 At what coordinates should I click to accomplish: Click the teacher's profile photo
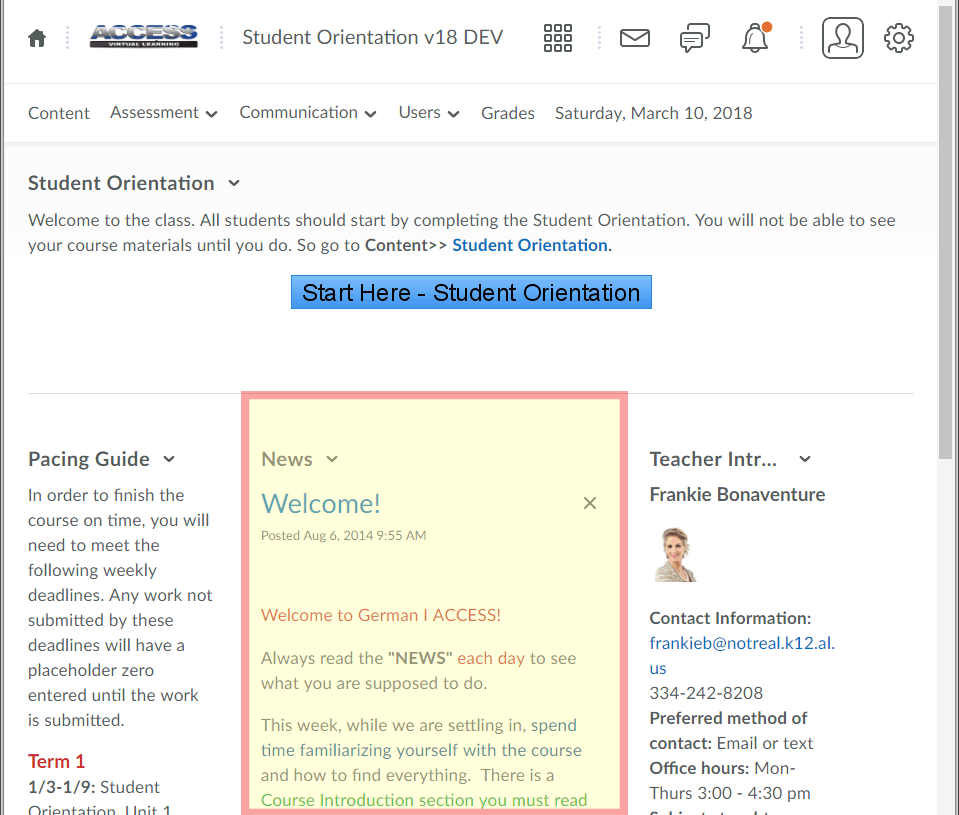675,555
